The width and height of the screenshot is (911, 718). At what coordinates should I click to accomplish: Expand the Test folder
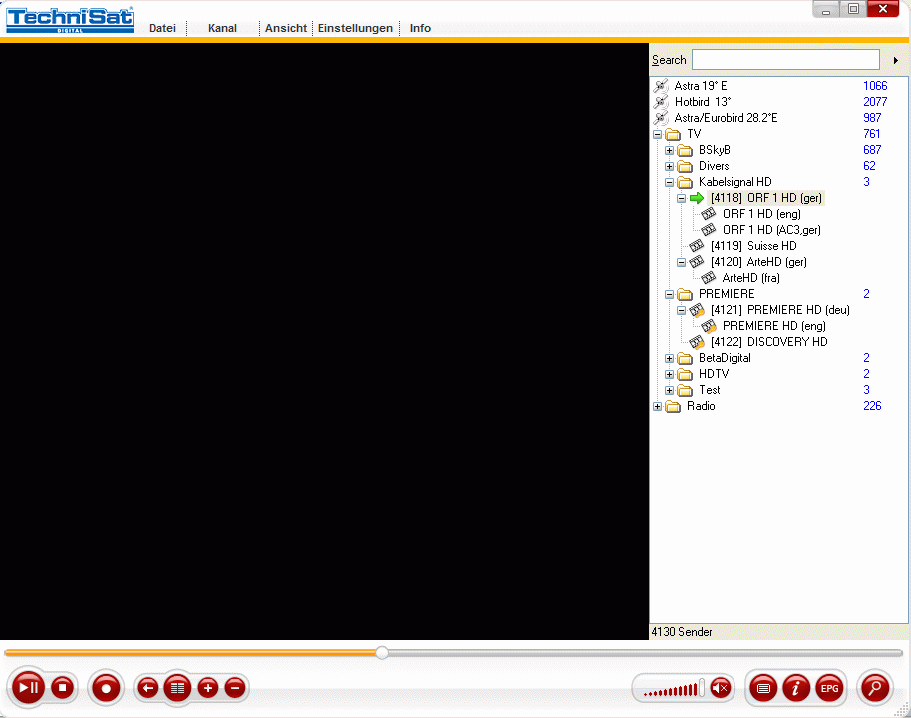click(x=669, y=390)
